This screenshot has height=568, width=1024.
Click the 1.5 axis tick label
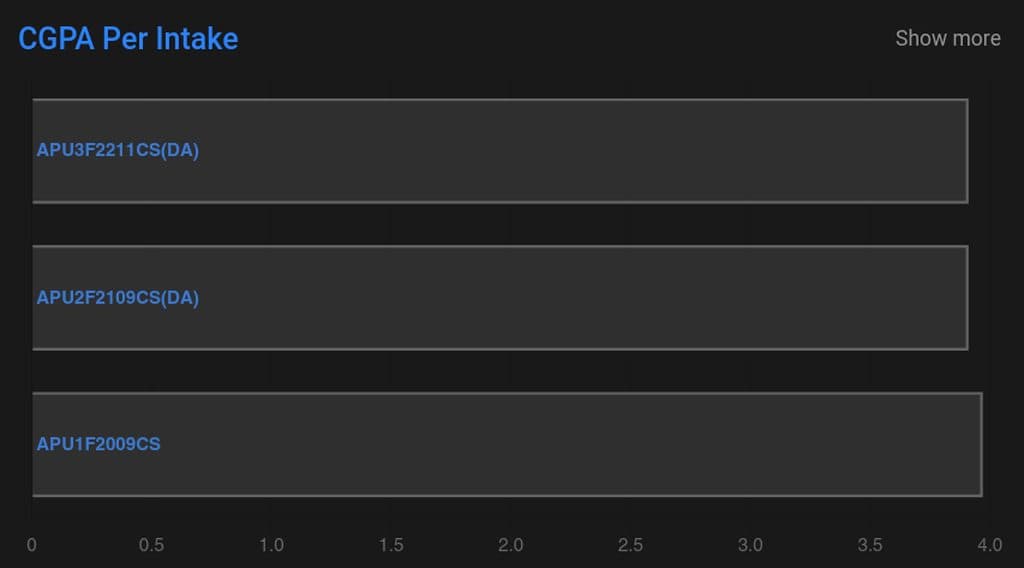(x=391, y=545)
